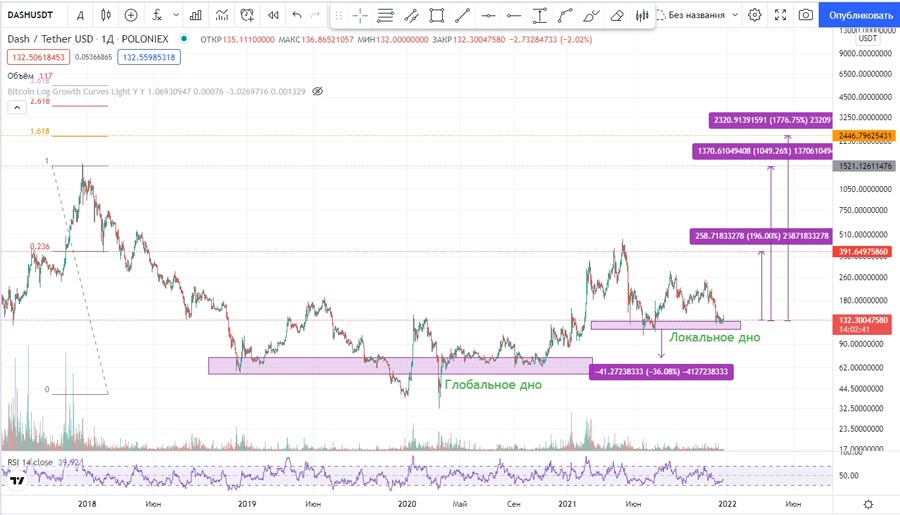Enter fullscreen chart mode
Viewport: 900px width, 515px height.
point(780,15)
